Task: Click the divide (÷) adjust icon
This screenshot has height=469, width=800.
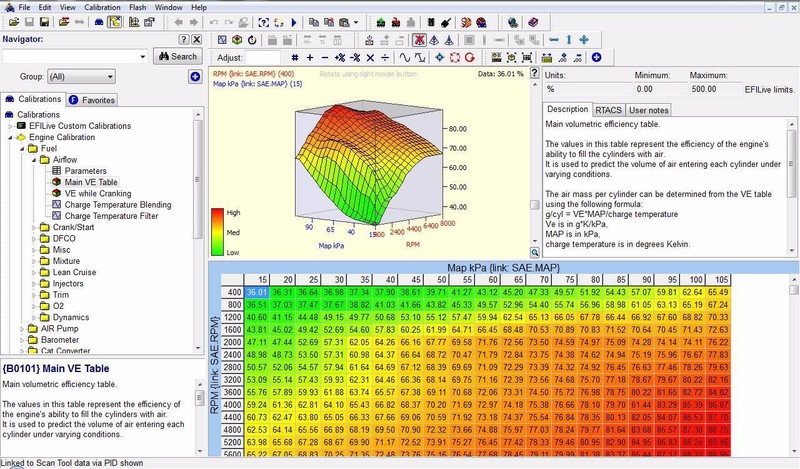Action: [385, 58]
